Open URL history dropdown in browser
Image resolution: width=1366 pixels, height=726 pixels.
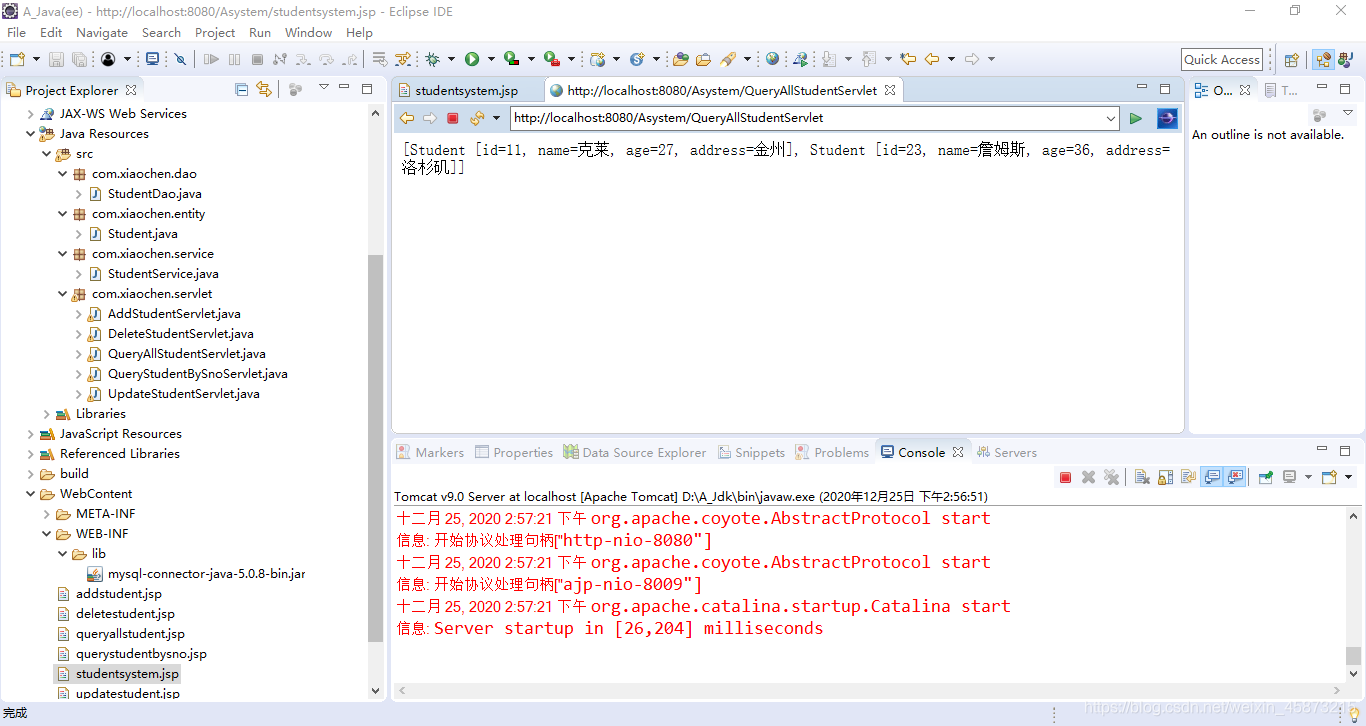1111,118
